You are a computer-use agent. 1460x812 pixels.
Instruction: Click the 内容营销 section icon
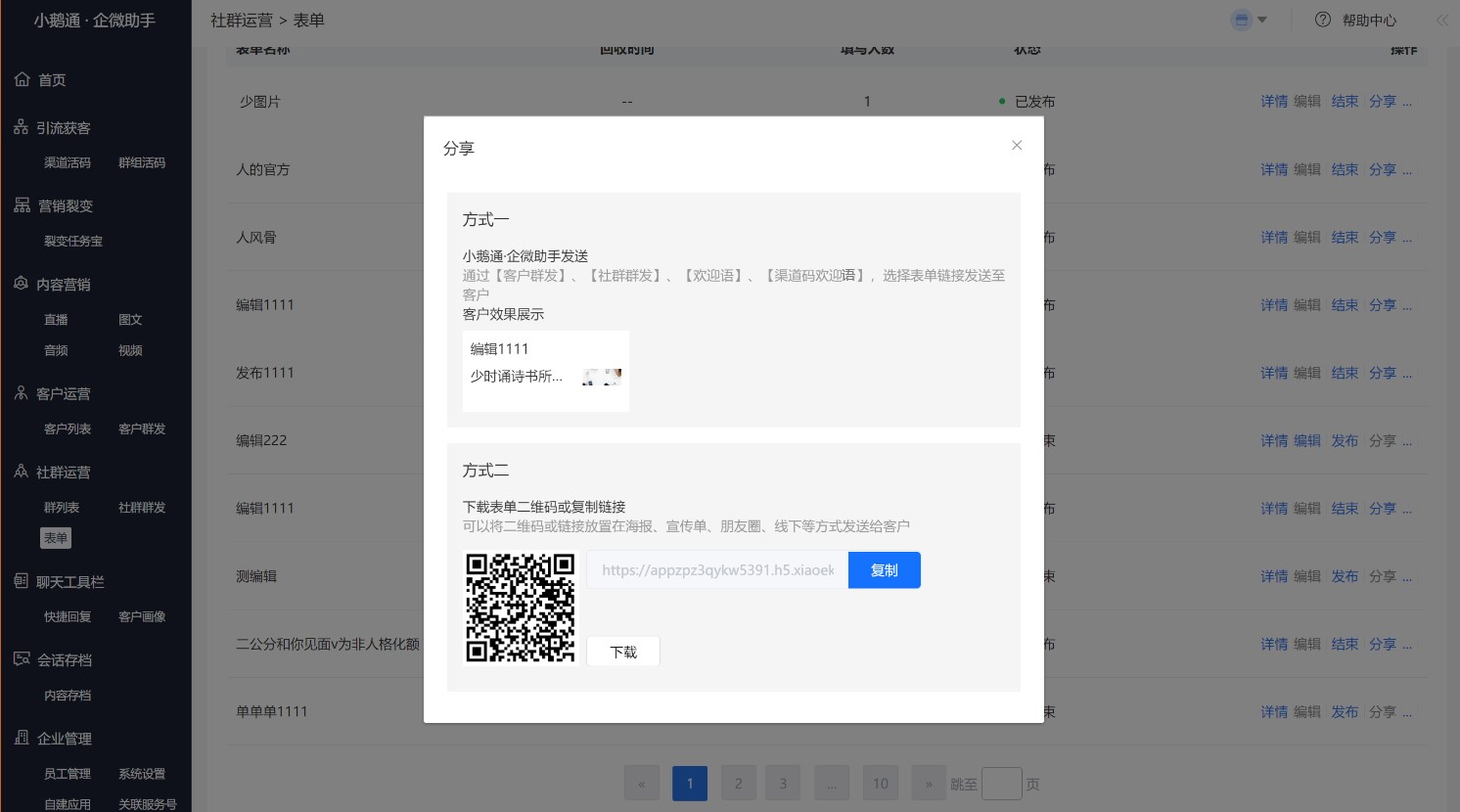[22, 284]
